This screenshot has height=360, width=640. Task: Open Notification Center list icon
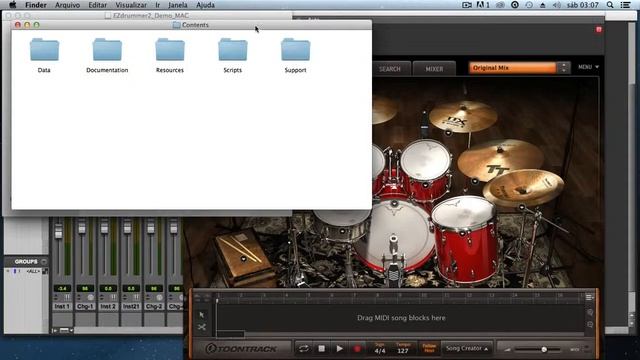625,5
